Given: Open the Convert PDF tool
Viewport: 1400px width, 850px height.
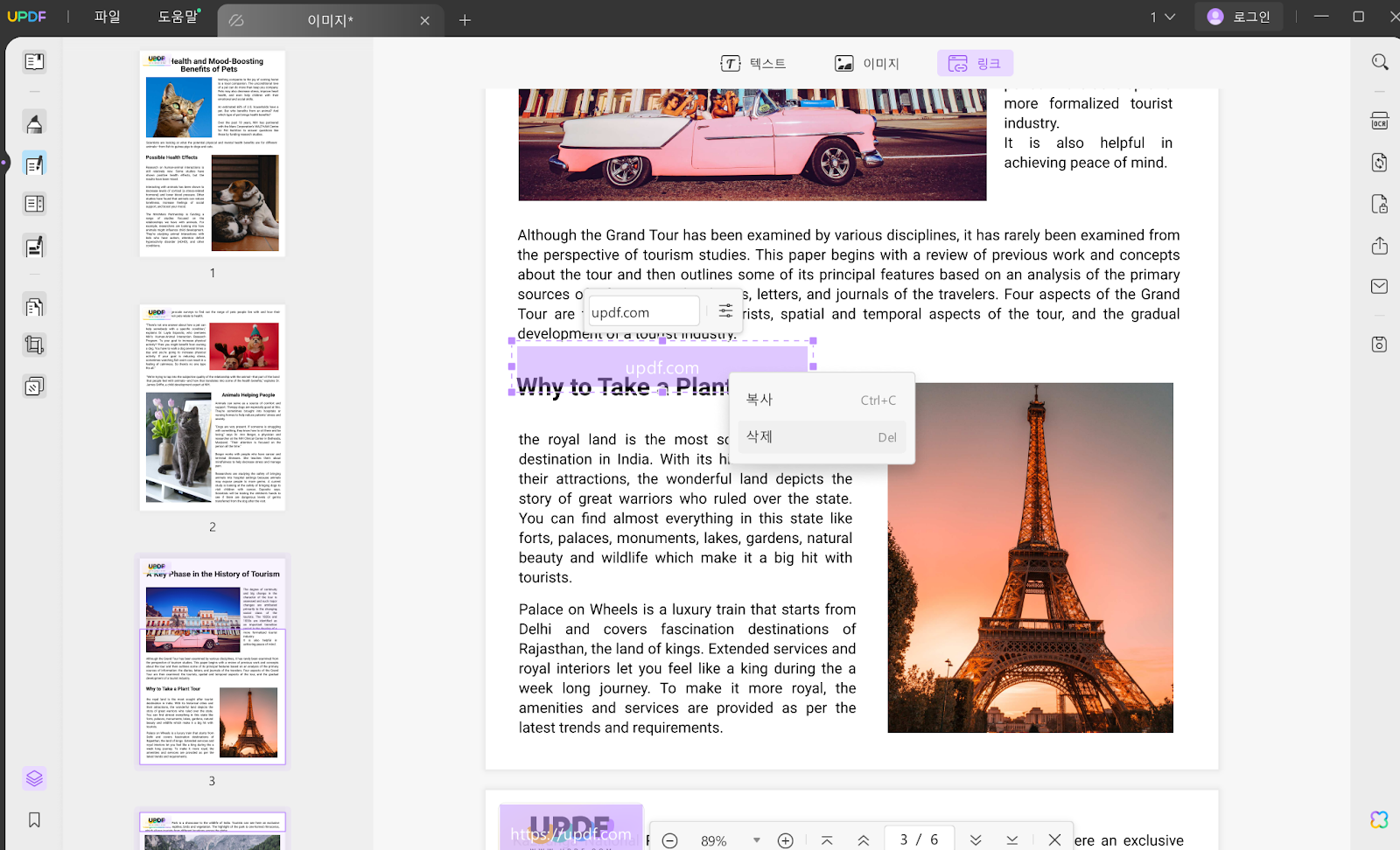Looking at the screenshot, I should 1380,163.
